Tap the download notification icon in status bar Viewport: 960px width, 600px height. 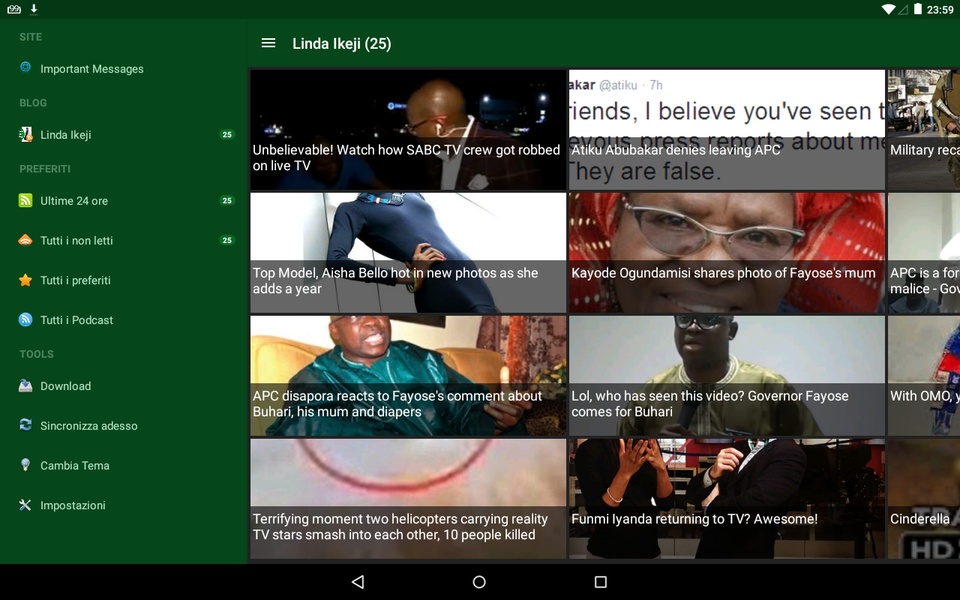[x=34, y=9]
